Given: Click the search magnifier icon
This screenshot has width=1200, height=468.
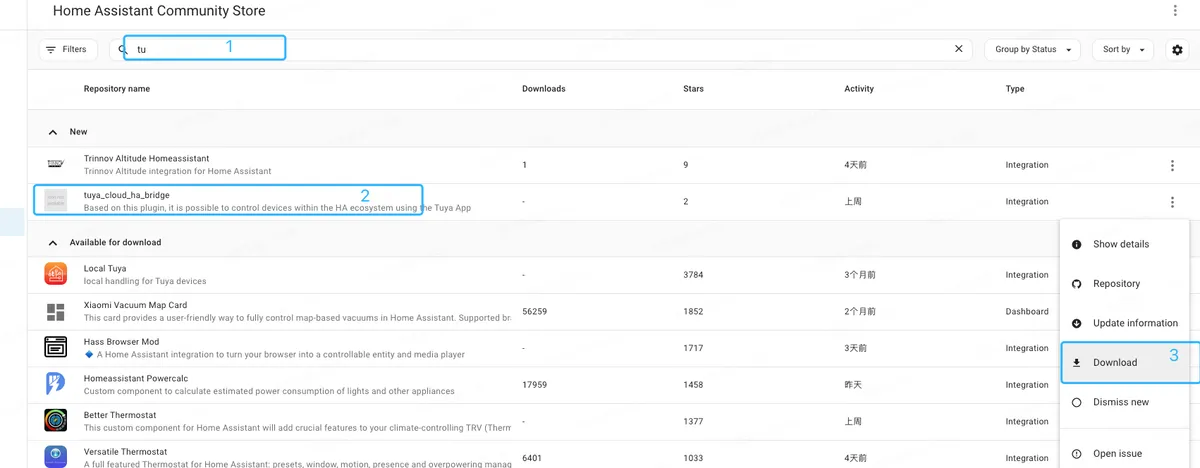Looking at the screenshot, I should (x=123, y=49).
